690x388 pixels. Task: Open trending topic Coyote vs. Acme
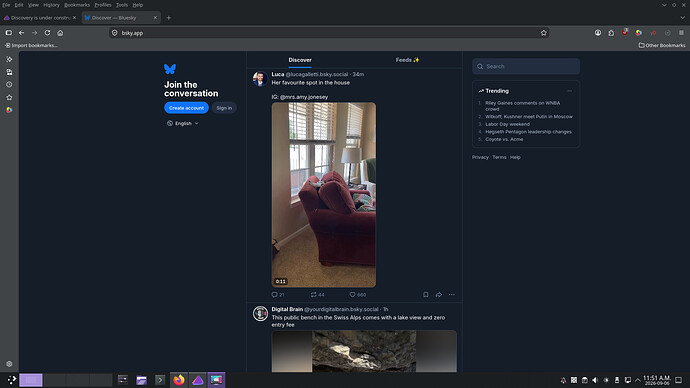504,139
